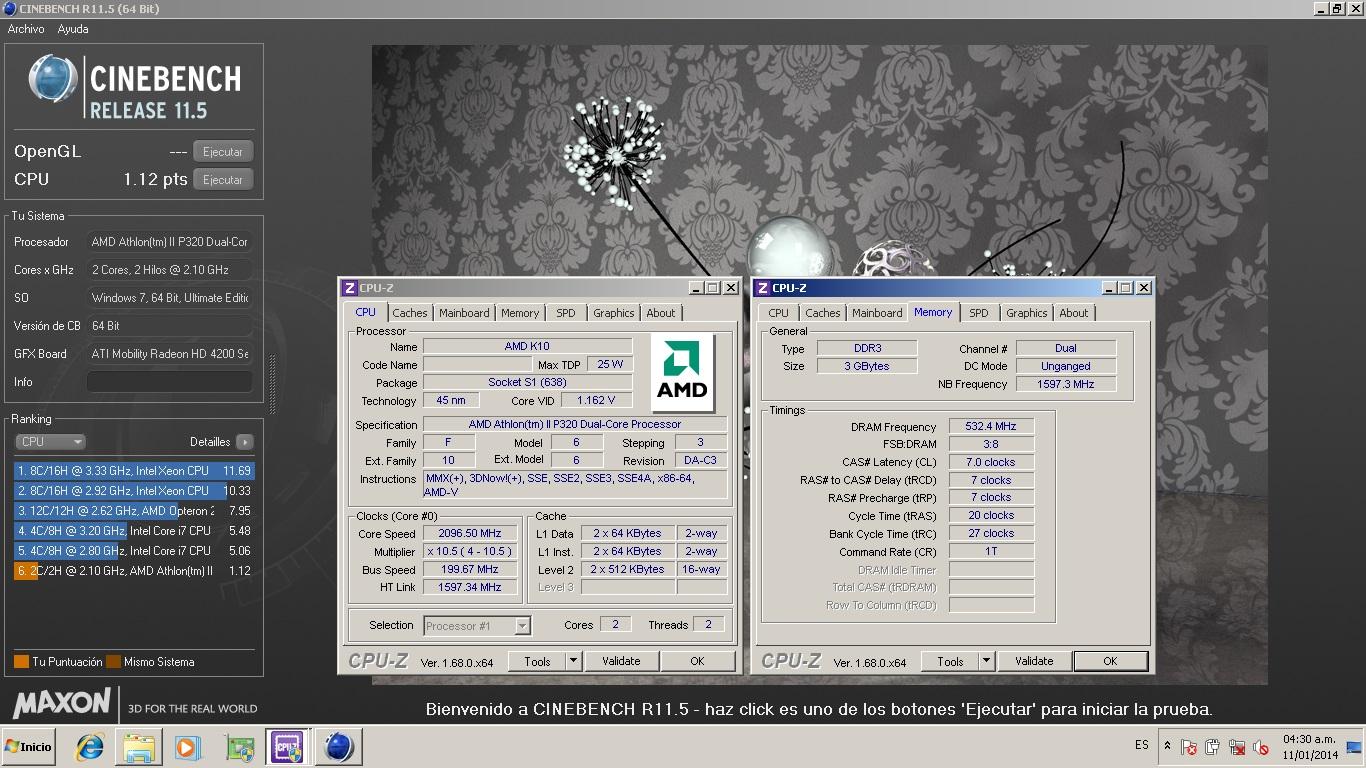Click the Detalles arrow in Ranking
The height and width of the screenshot is (768, 1366).
pos(245,442)
